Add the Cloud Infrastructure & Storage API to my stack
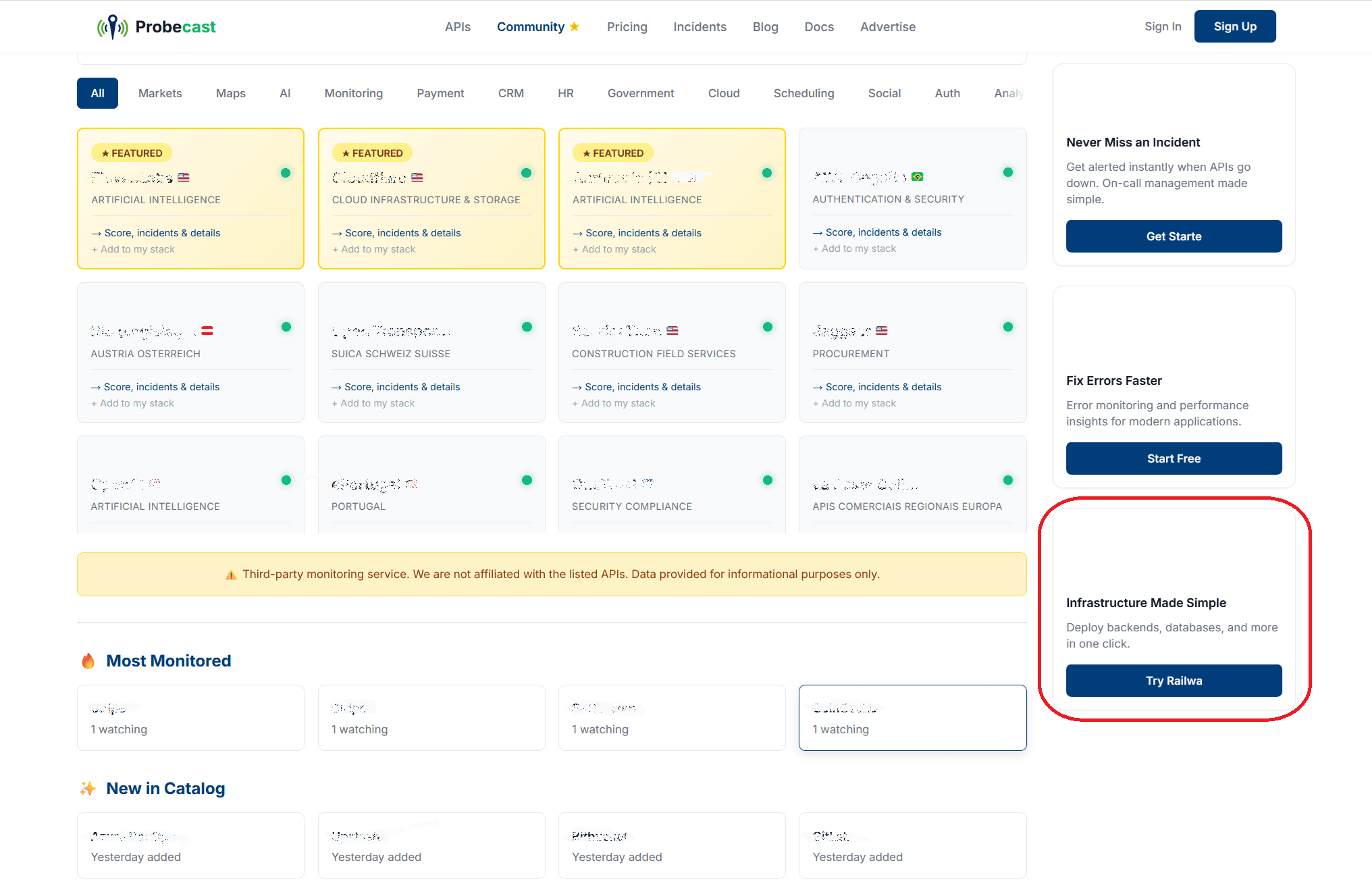This screenshot has height=890, width=1372. 374,249
